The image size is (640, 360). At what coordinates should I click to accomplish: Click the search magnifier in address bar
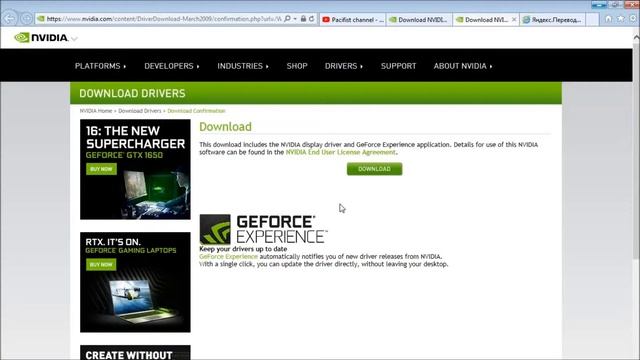click(x=287, y=19)
